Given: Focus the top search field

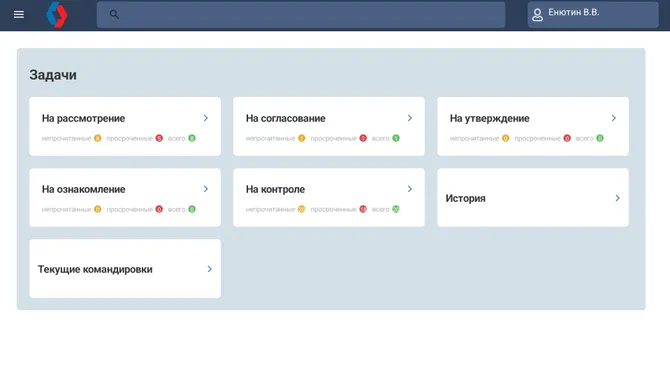Looking at the screenshot, I should [301, 15].
